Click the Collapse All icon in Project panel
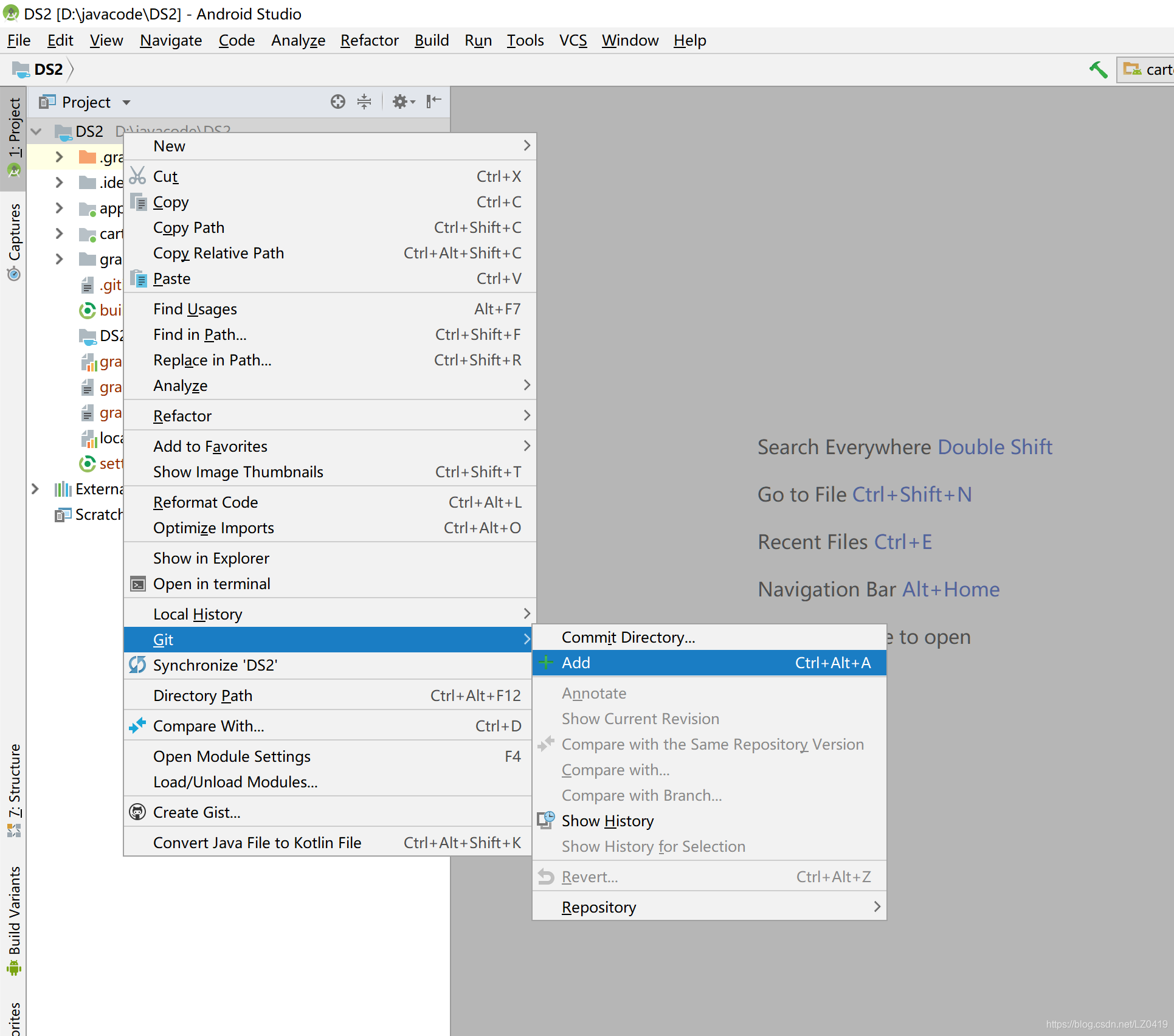The width and height of the screenshot is (1174, 1036). click(x=364, y=102)
